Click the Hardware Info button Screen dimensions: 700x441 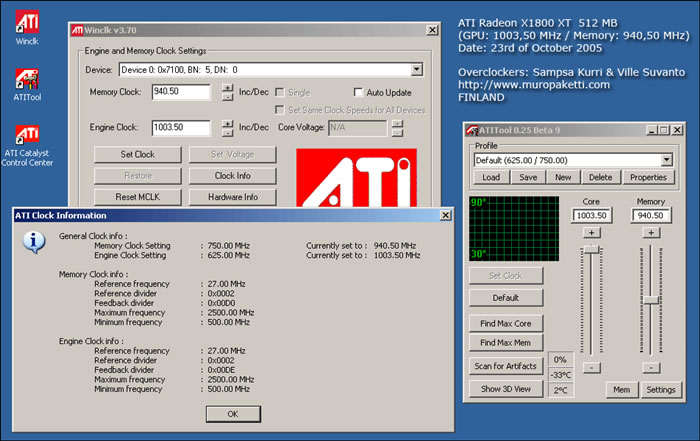pyautogui.click(x=233, y=197)
